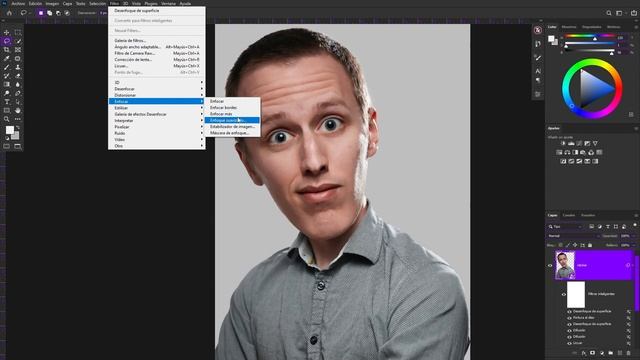The height and width of the screenshot is (360, 640).
Task: Open the fx layer style icon
Action: 584,353
